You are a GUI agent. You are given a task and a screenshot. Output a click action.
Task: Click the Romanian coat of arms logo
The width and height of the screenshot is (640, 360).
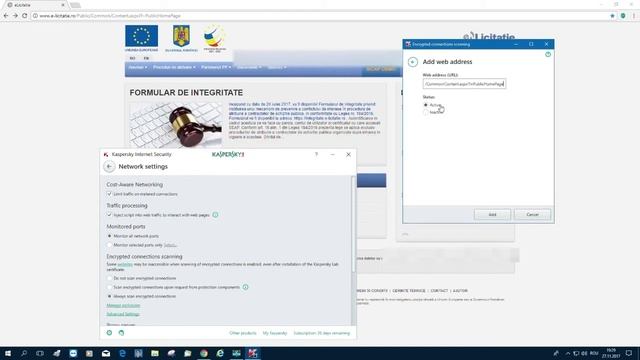coord(181,36)
